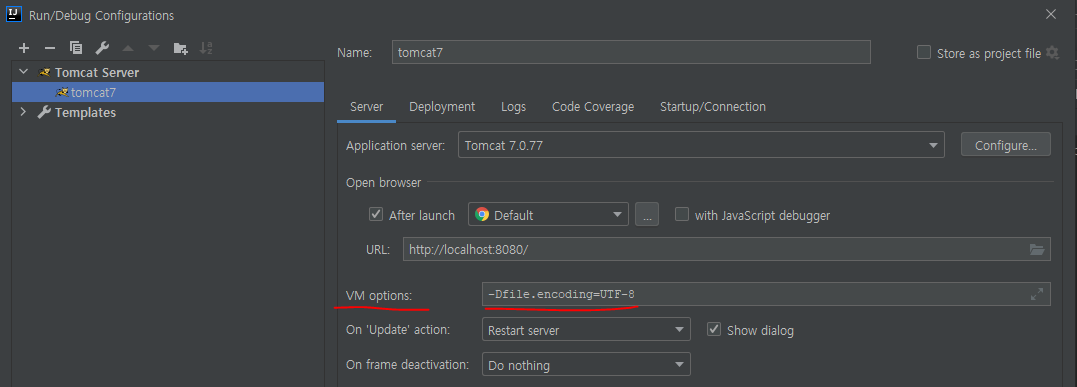Image resolution: width=1077 pixels, height=387 pixels.
Task: Click the Name input field
Action: (x=631, y=52)
